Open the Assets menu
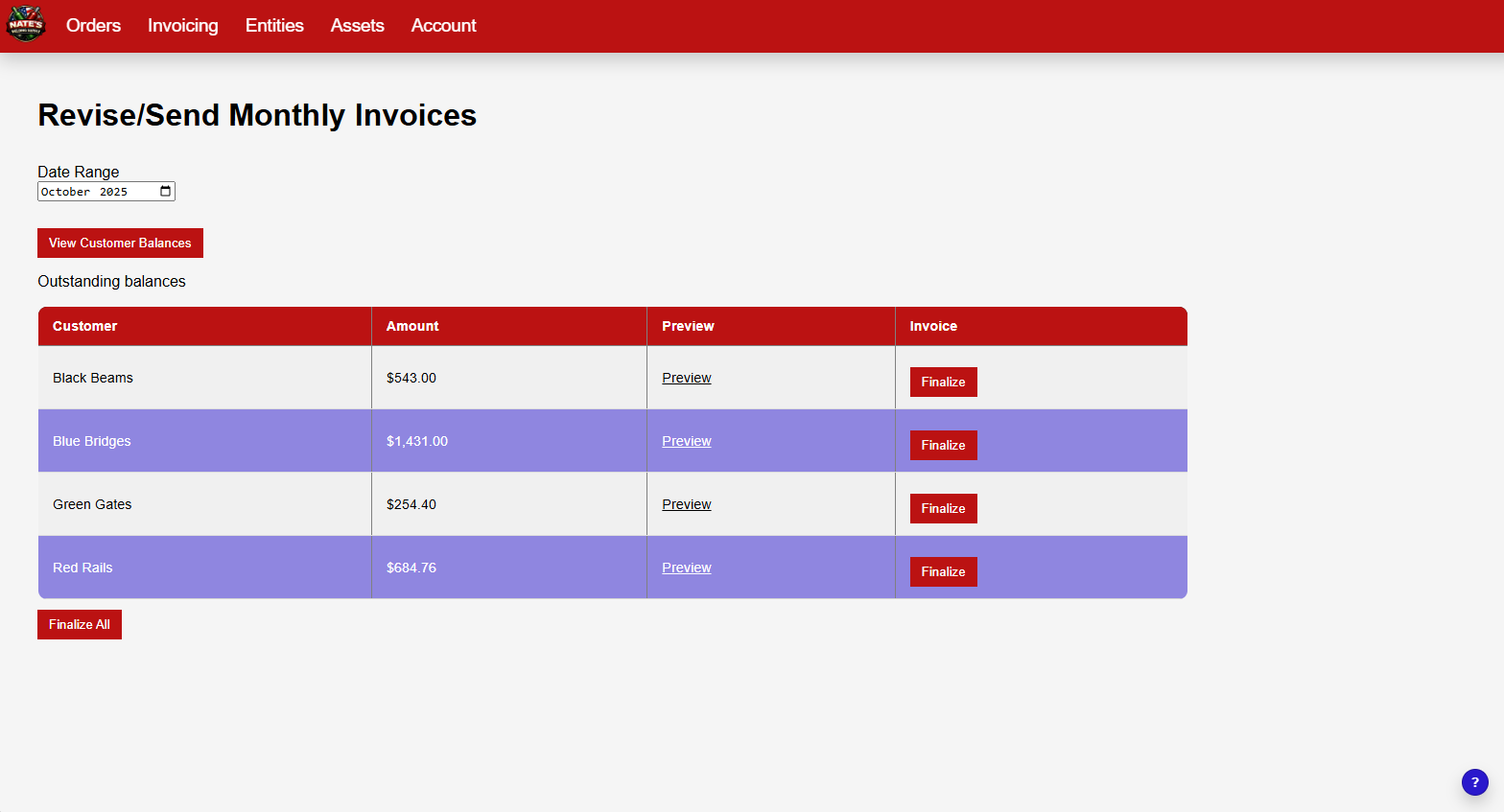1504x812 pixels. coord(358,26)
